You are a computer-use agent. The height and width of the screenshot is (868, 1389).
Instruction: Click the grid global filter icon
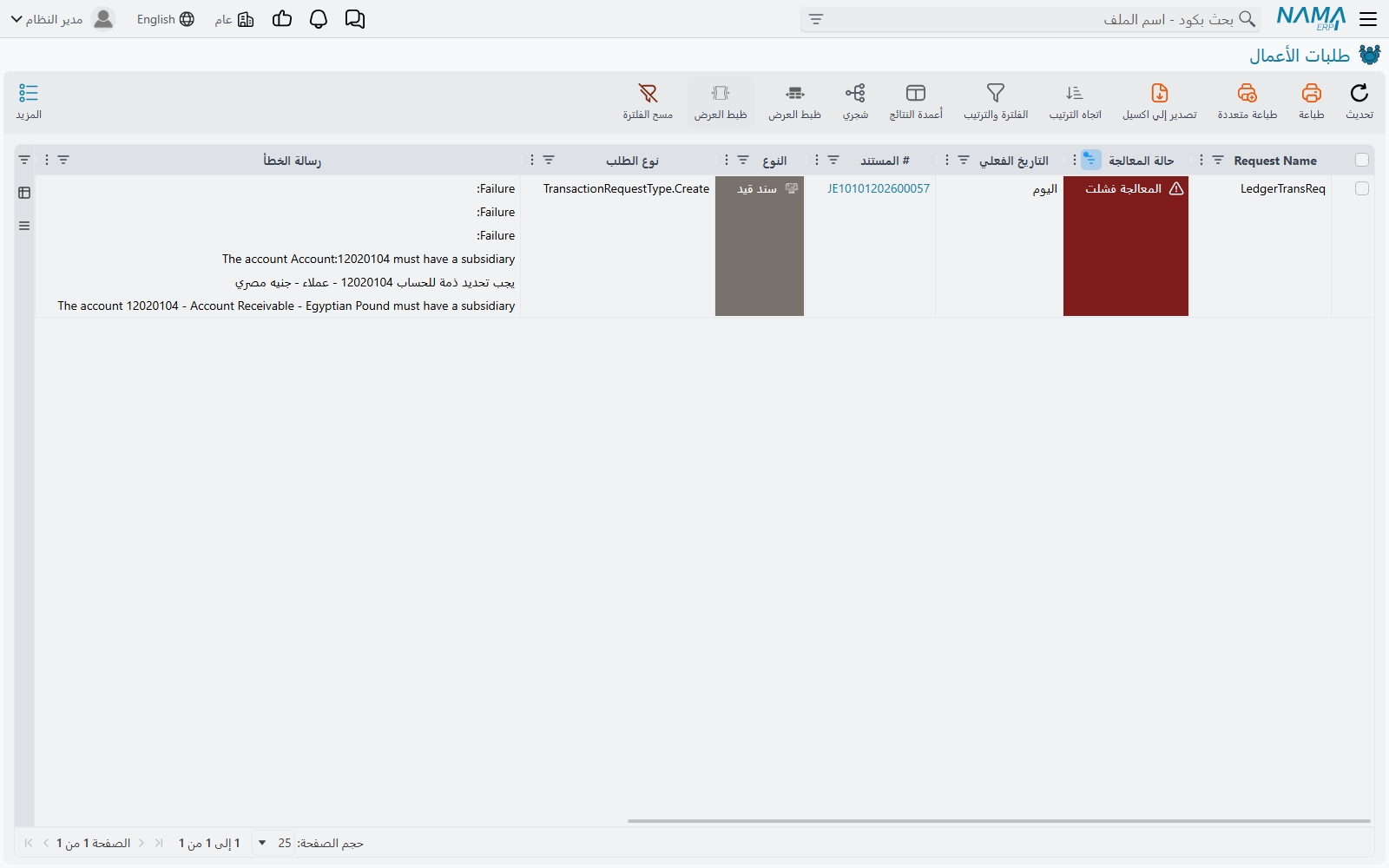point(24,160)
